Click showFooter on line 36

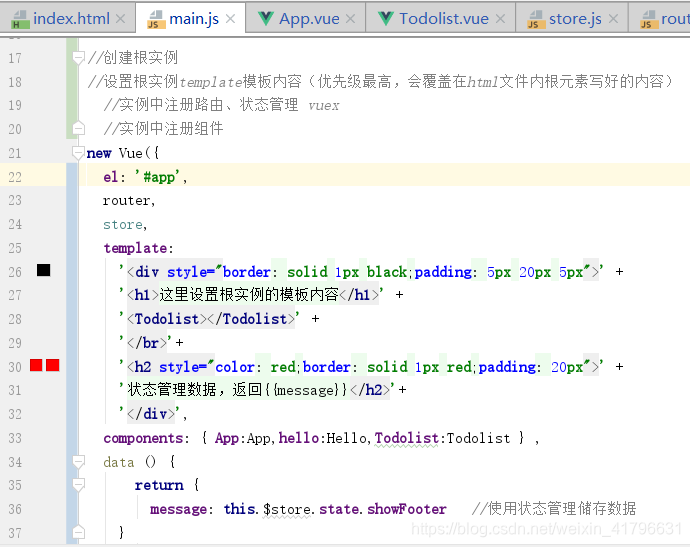click(x=407, y=509)
